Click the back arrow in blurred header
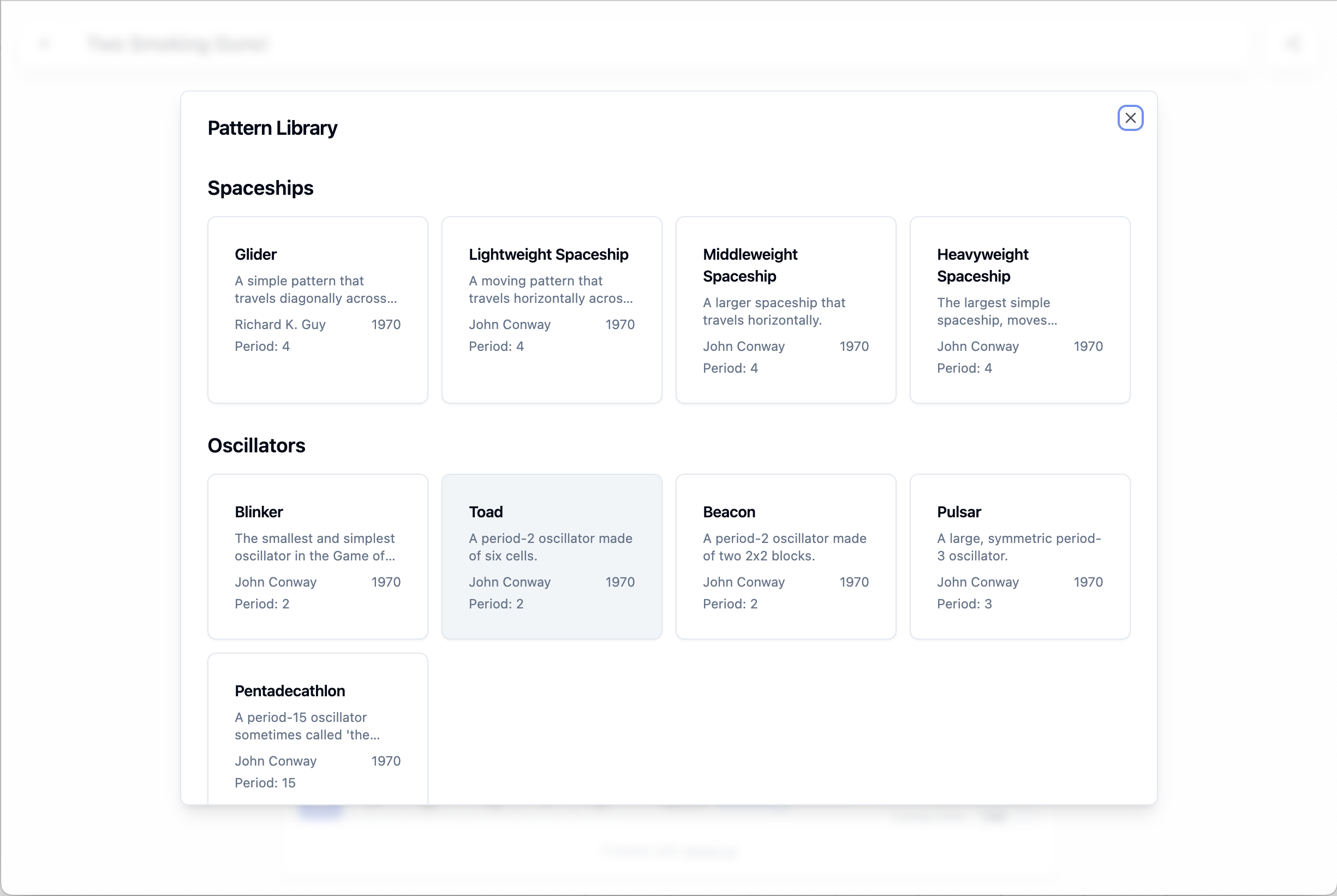The image size is (1337, 896). (45, 44)
